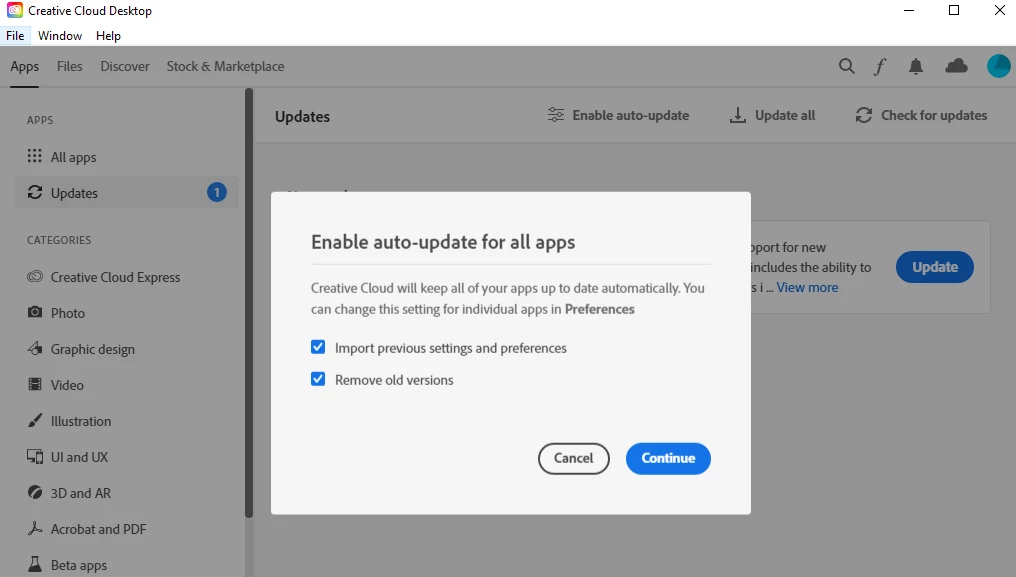Click the cloud sync status icon
Viewport: 1016px width, 577px height.
956,65
